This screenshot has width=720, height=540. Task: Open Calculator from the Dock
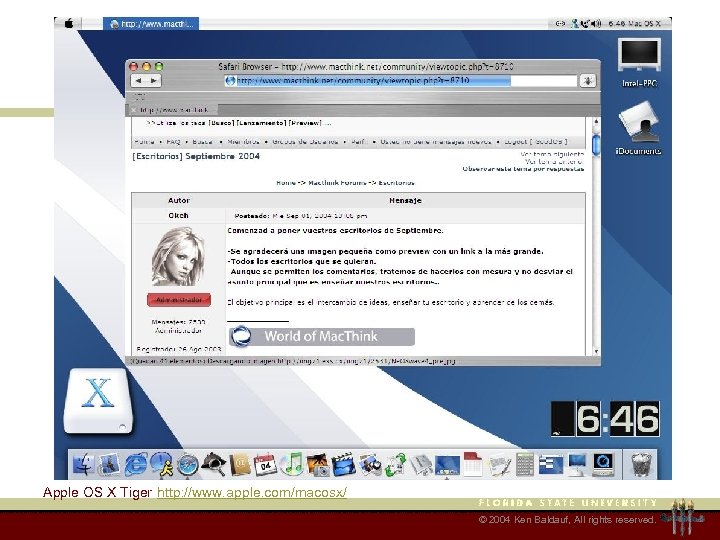[x=525, y=464]
